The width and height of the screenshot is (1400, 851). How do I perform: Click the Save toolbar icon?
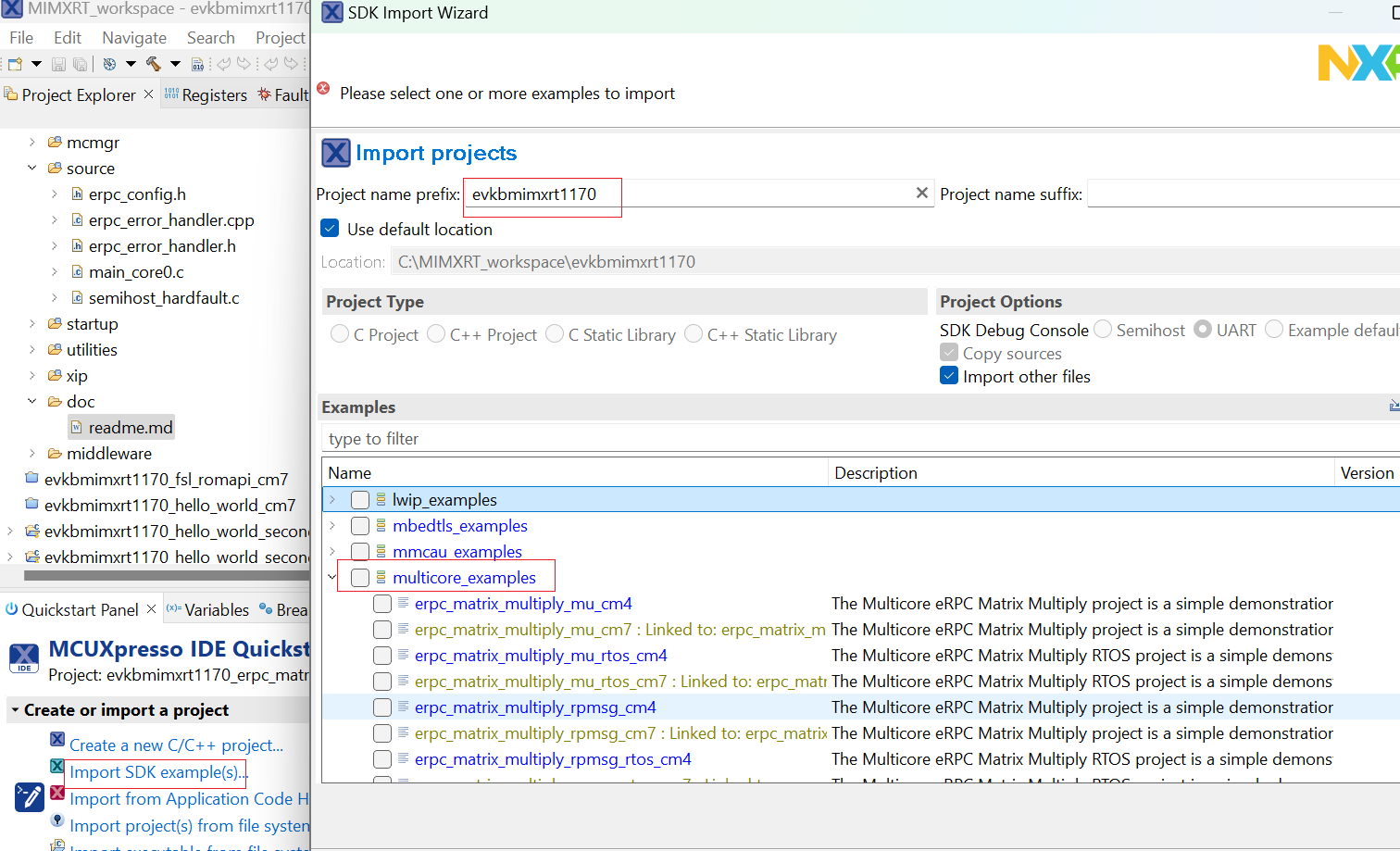[59, 64]
